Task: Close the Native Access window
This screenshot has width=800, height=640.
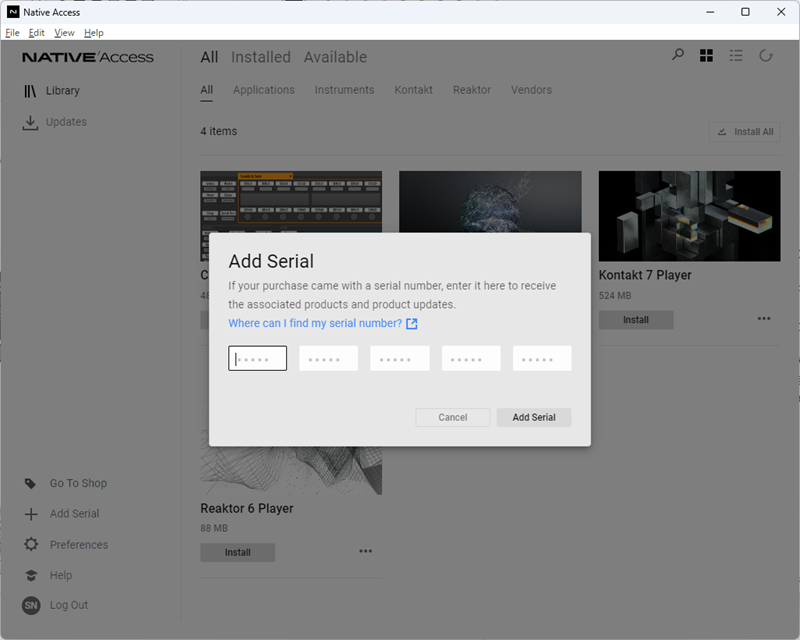Action: click(x=781, y=12)
